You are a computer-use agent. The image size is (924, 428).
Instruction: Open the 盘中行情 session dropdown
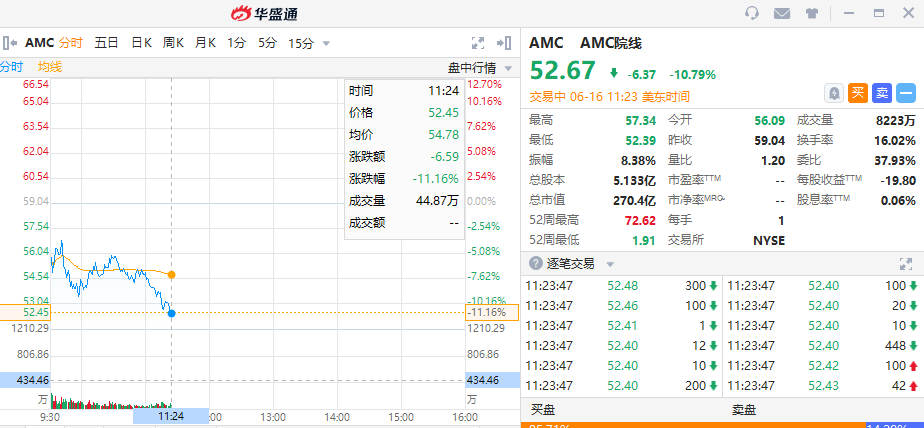click(480, 68)
